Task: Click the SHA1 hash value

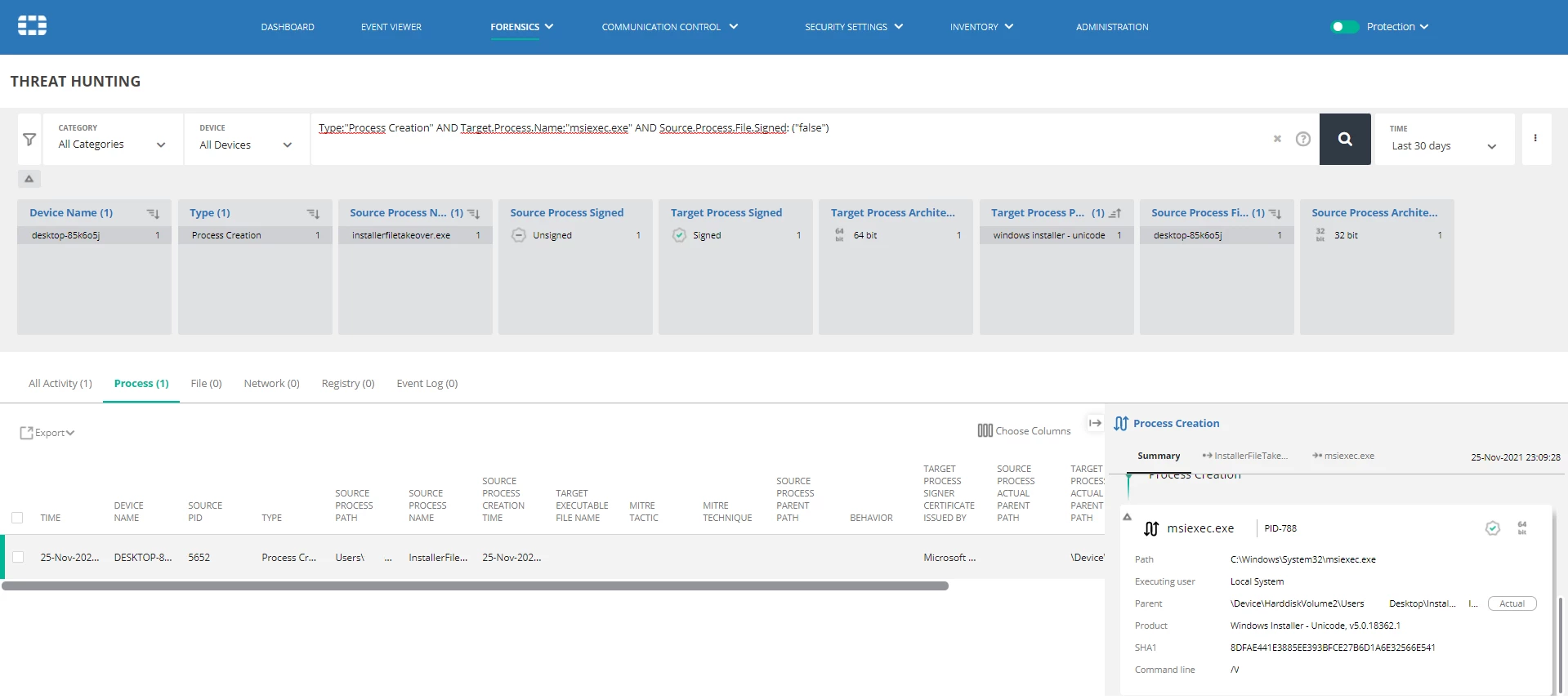Action: click(x=1333, y=648)
